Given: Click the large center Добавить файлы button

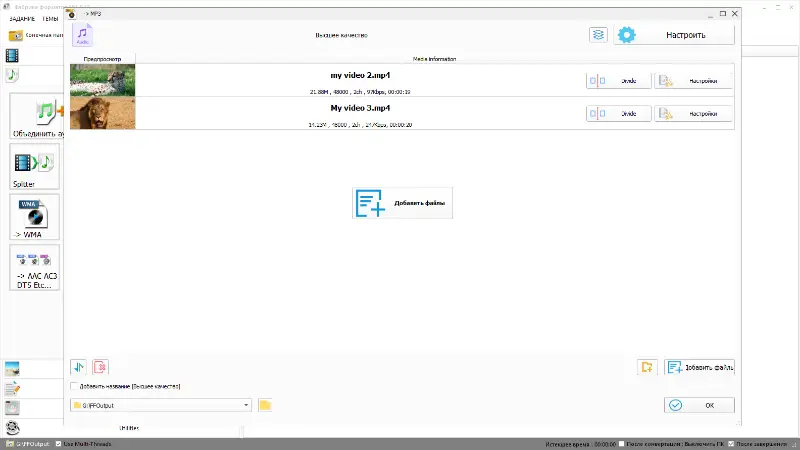Looking at the screenshot, I should (402, 203).
